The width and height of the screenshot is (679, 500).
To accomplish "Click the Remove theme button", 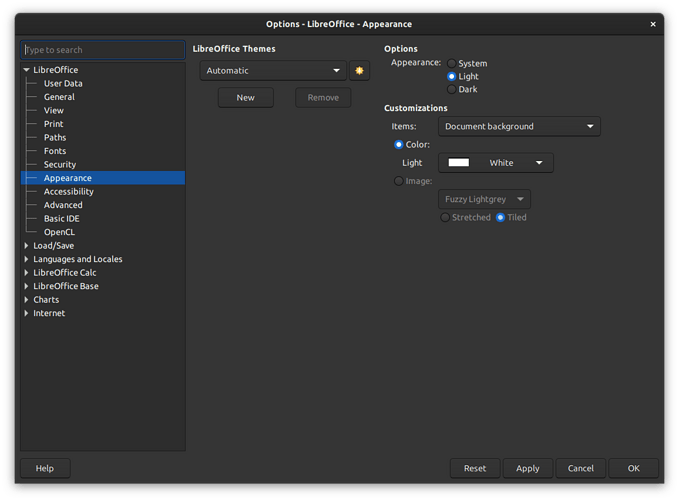I will 323,97.
